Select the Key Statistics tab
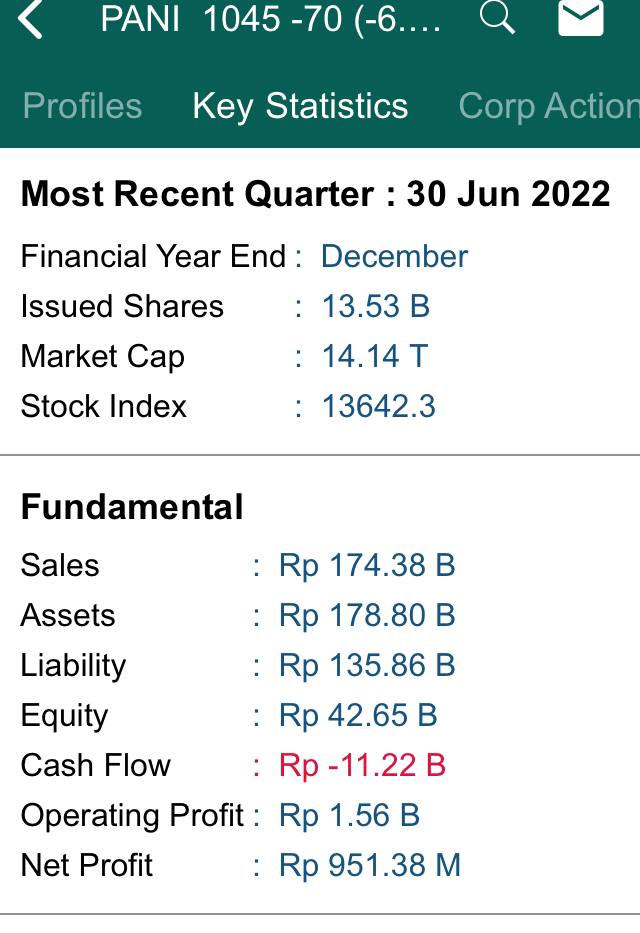 coord(301,105)
